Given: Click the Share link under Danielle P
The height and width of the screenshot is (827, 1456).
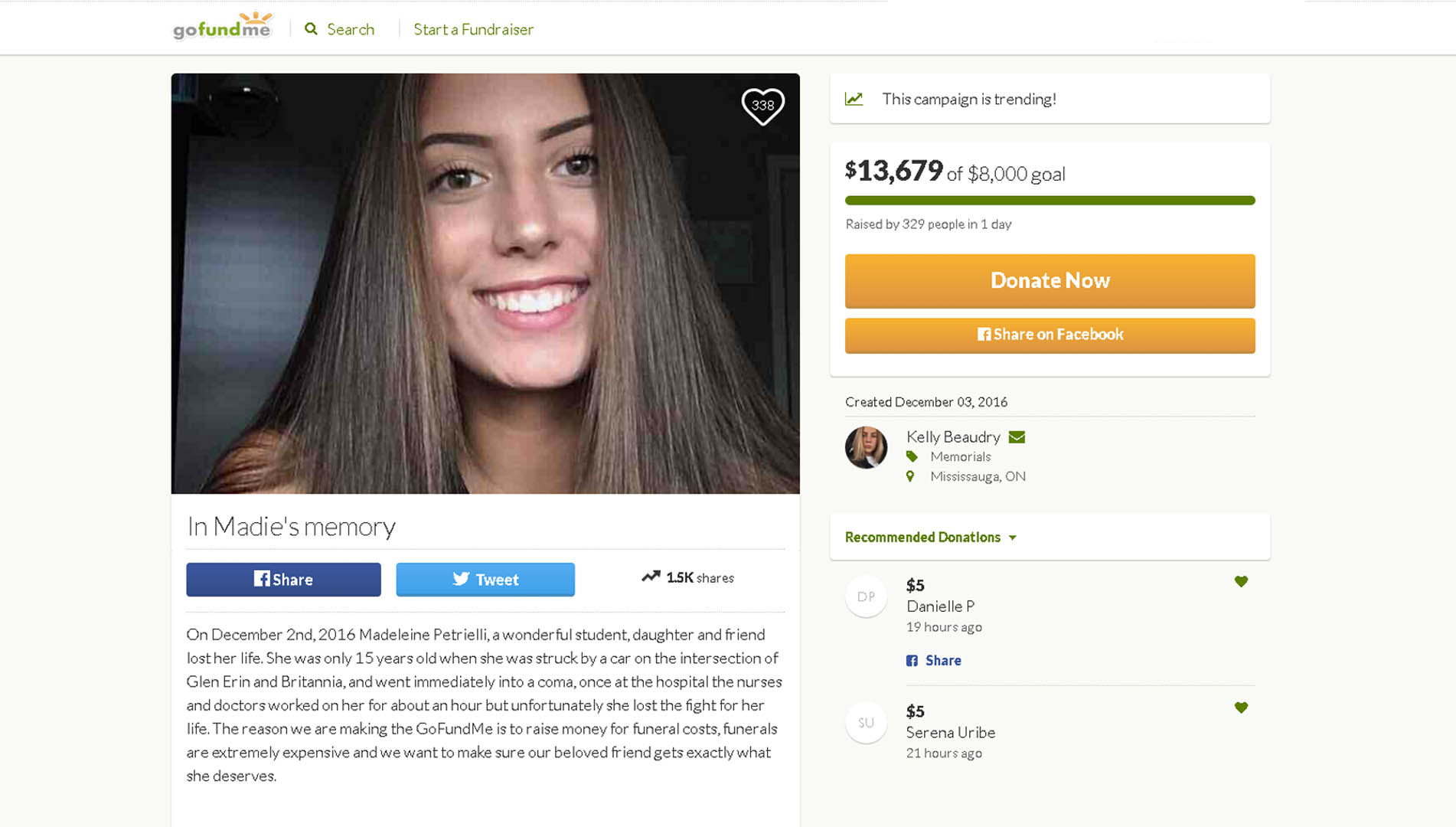Looking at the screenshot, I should tap(942, 660).
